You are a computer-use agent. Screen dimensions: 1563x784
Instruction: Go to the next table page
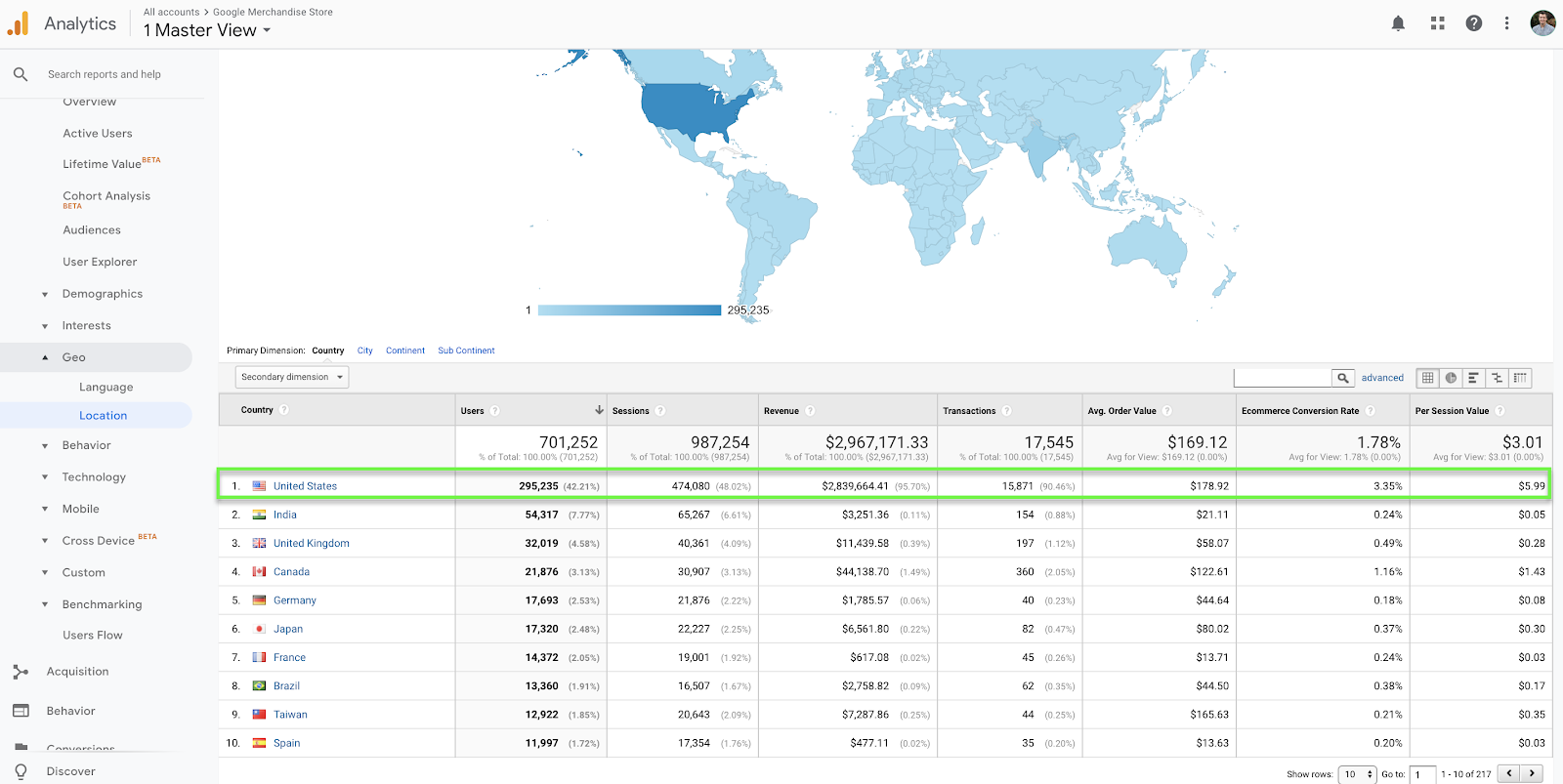[x=1533, y=773]
